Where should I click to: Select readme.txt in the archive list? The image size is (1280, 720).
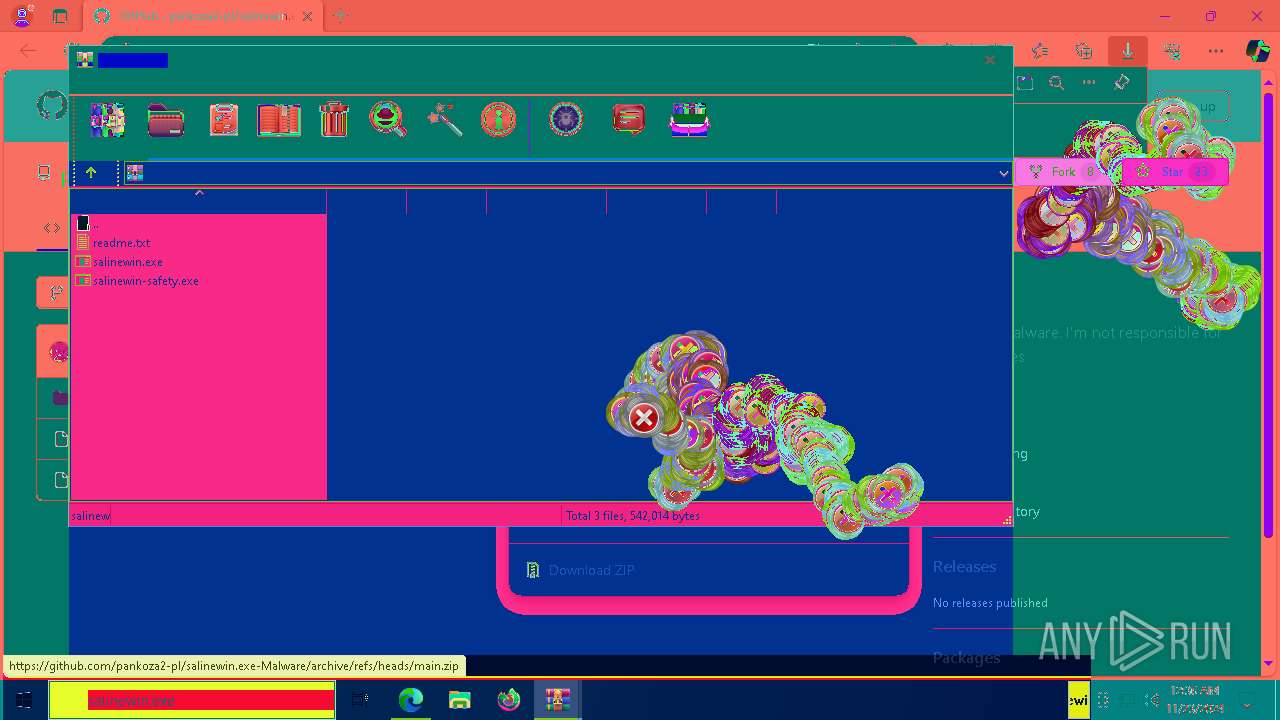[121, 243]
